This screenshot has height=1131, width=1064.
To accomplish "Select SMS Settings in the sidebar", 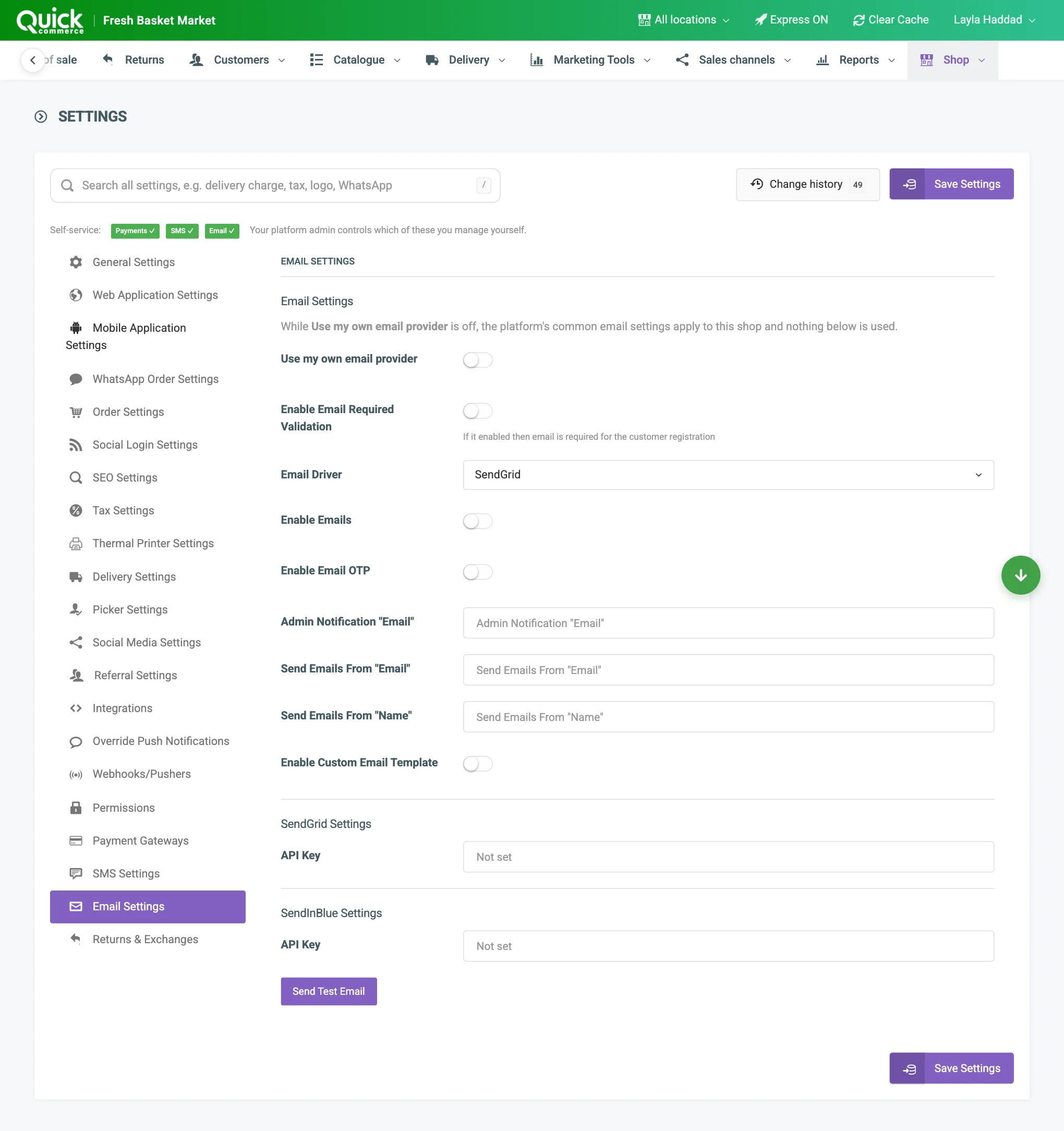I will pyautogui.click(x=148, y=874).
